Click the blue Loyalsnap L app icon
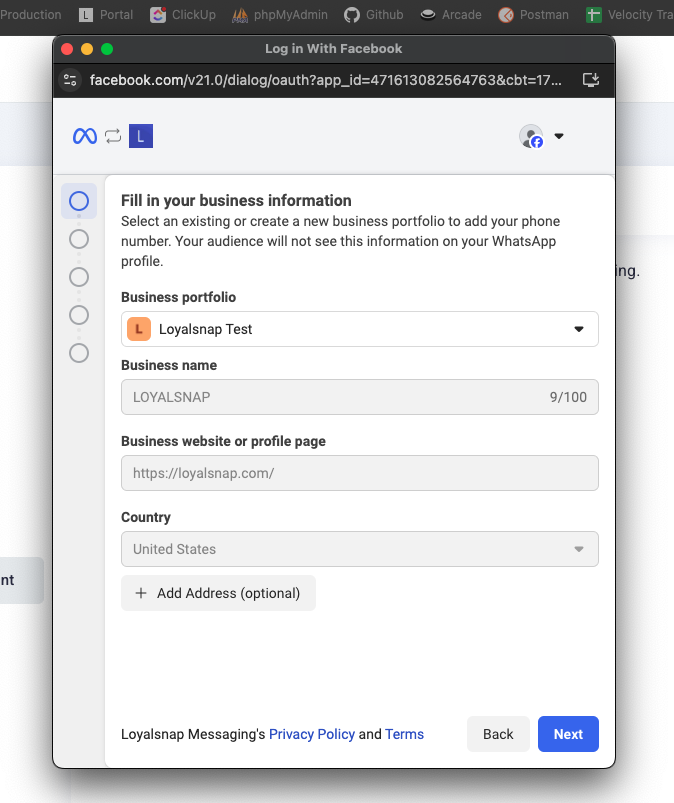 coord(141,136)
